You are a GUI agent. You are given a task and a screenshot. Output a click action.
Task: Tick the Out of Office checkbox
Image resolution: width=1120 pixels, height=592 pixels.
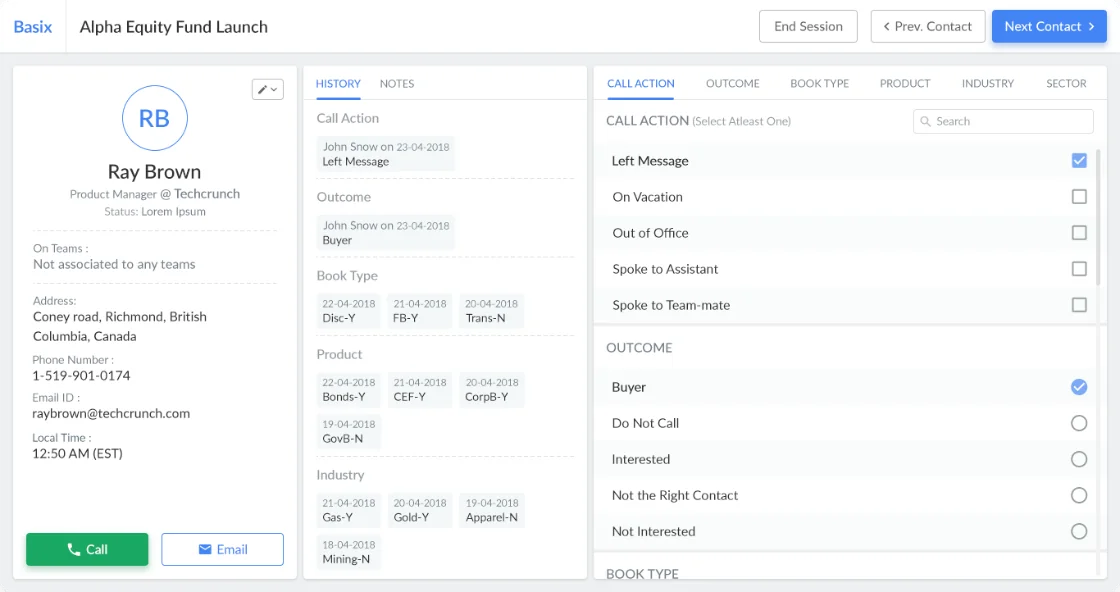pyautogui.click(x=1079, y=233)
